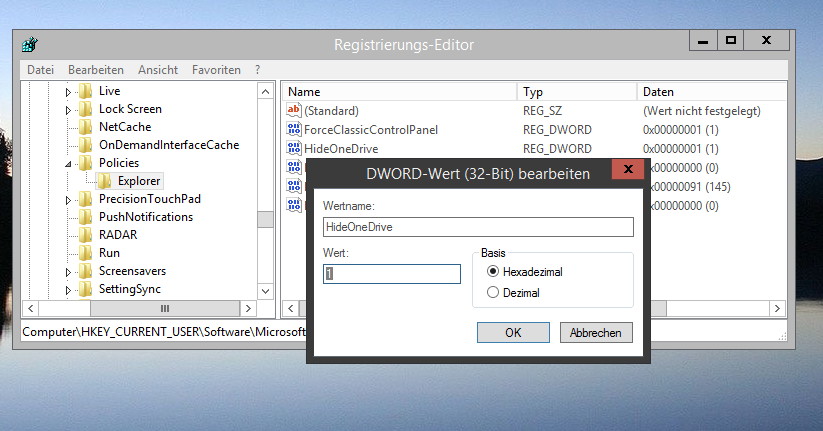
Task: Open the Datei menu
Action: pyautogui.click(x=40, y=70)
